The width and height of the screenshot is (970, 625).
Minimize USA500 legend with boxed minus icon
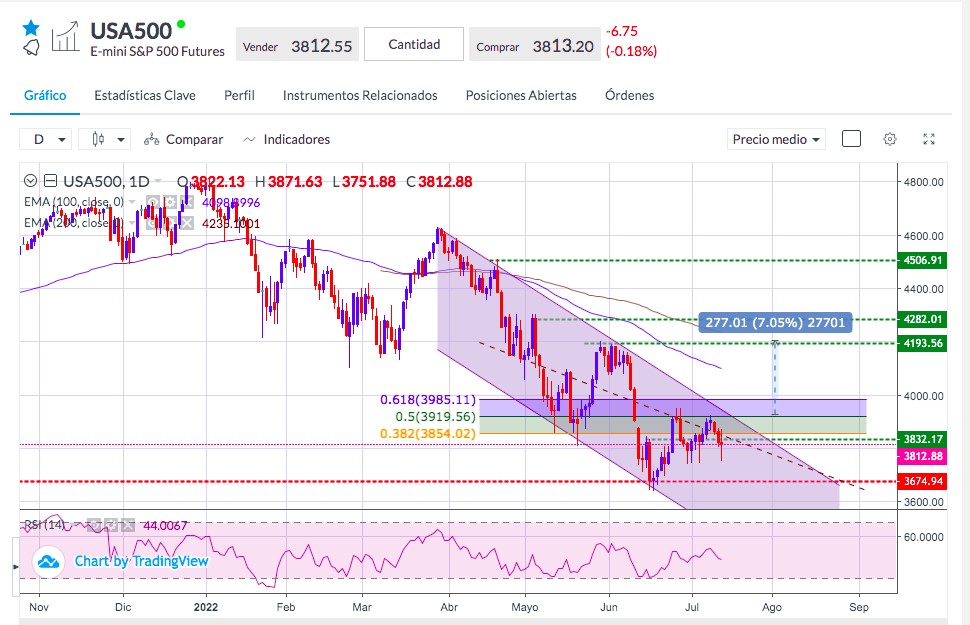pyautogui.click(x=51, y=181)
